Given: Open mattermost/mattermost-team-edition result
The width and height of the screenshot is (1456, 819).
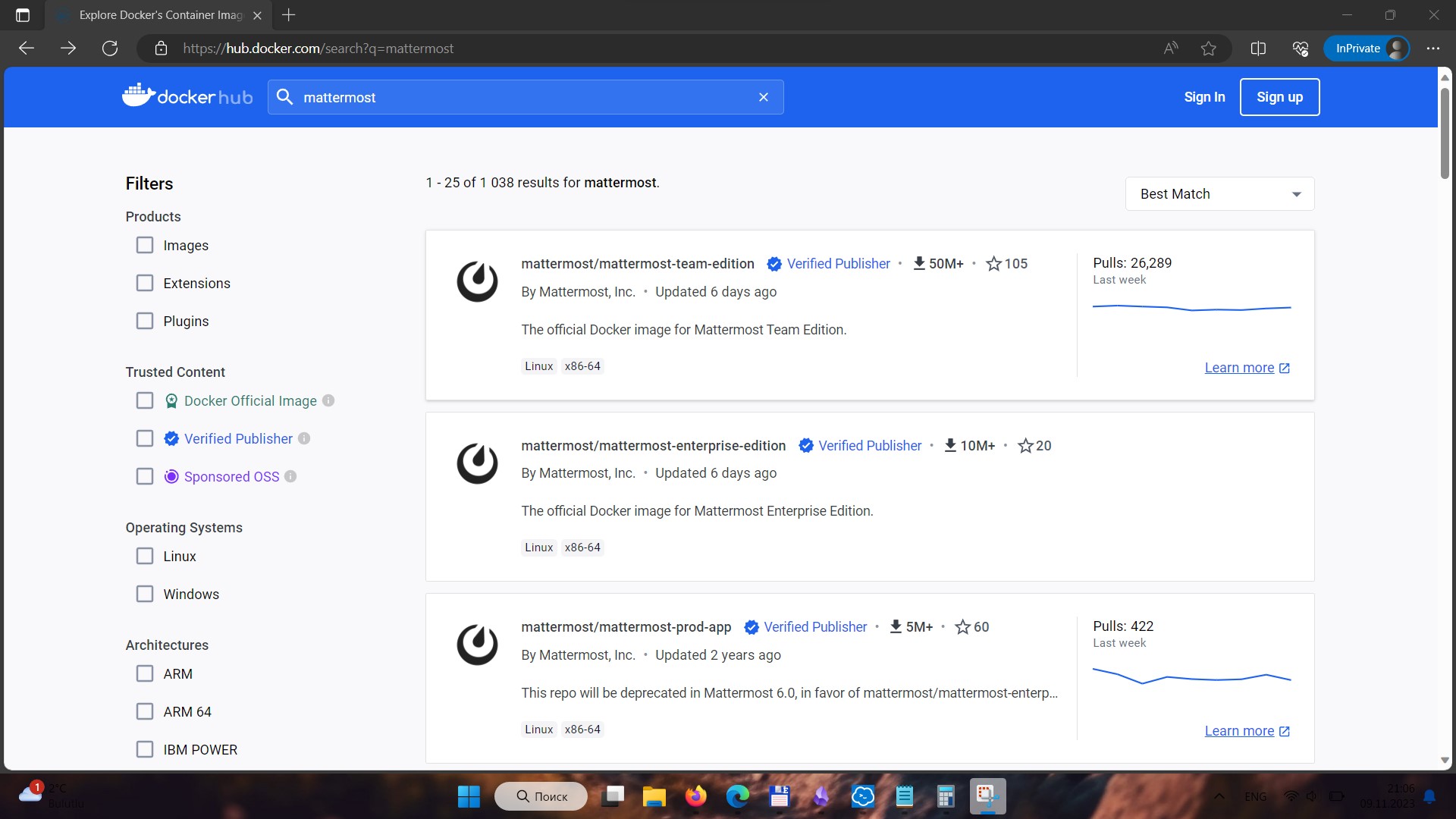Looking at the screenshot, I should (637, 263).
